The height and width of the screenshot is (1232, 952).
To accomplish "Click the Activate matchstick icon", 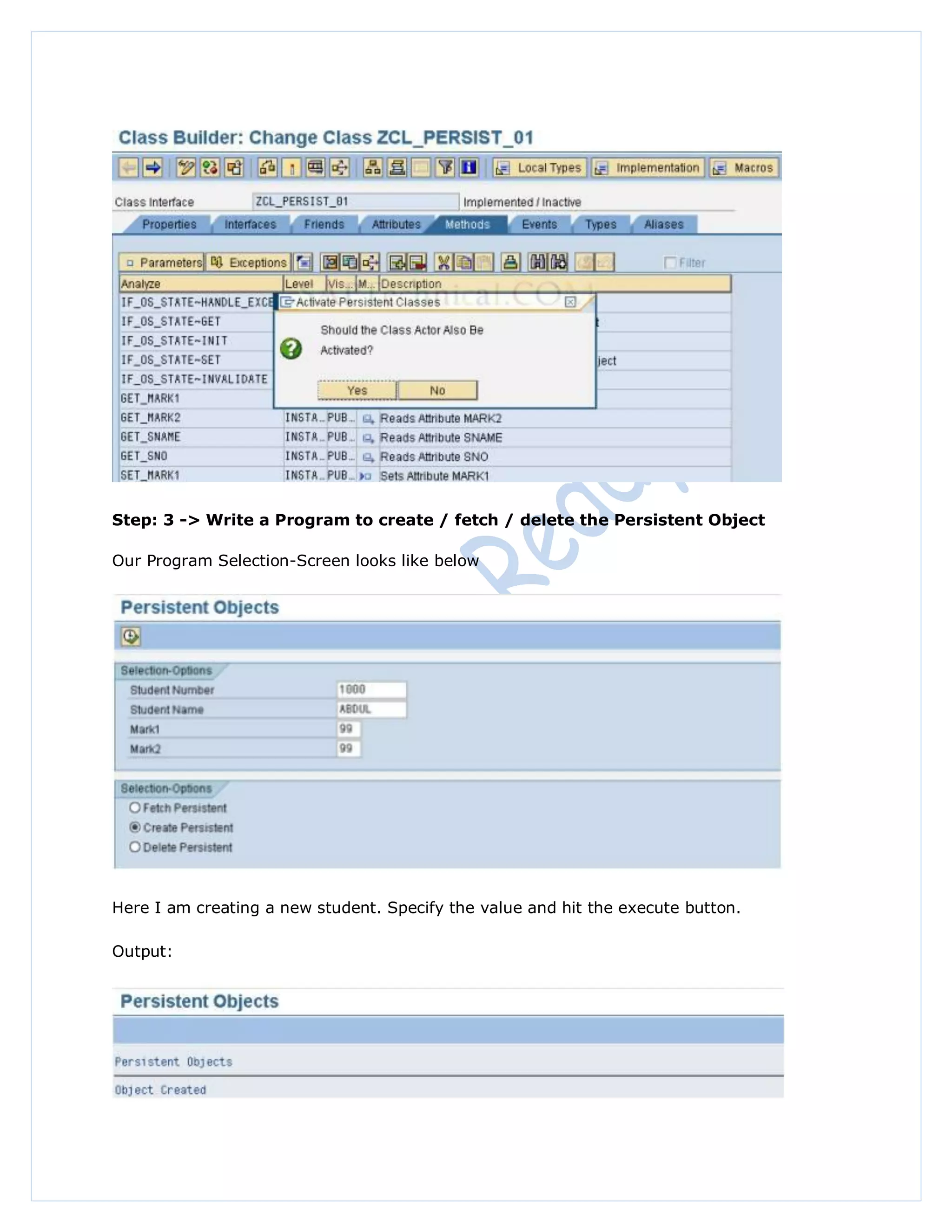I will (x=291, y=167).
